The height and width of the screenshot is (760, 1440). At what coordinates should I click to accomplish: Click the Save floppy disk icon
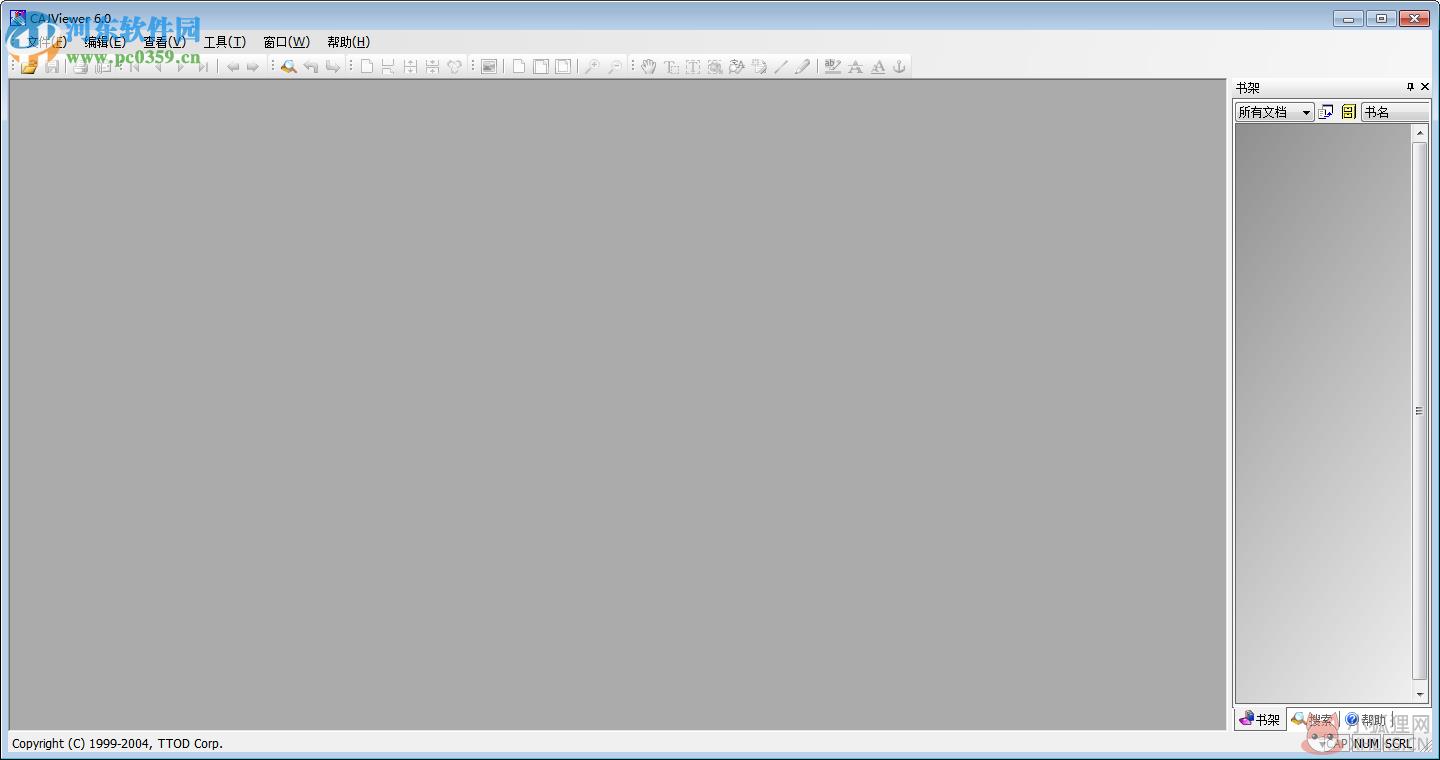[x=52, y=66]
